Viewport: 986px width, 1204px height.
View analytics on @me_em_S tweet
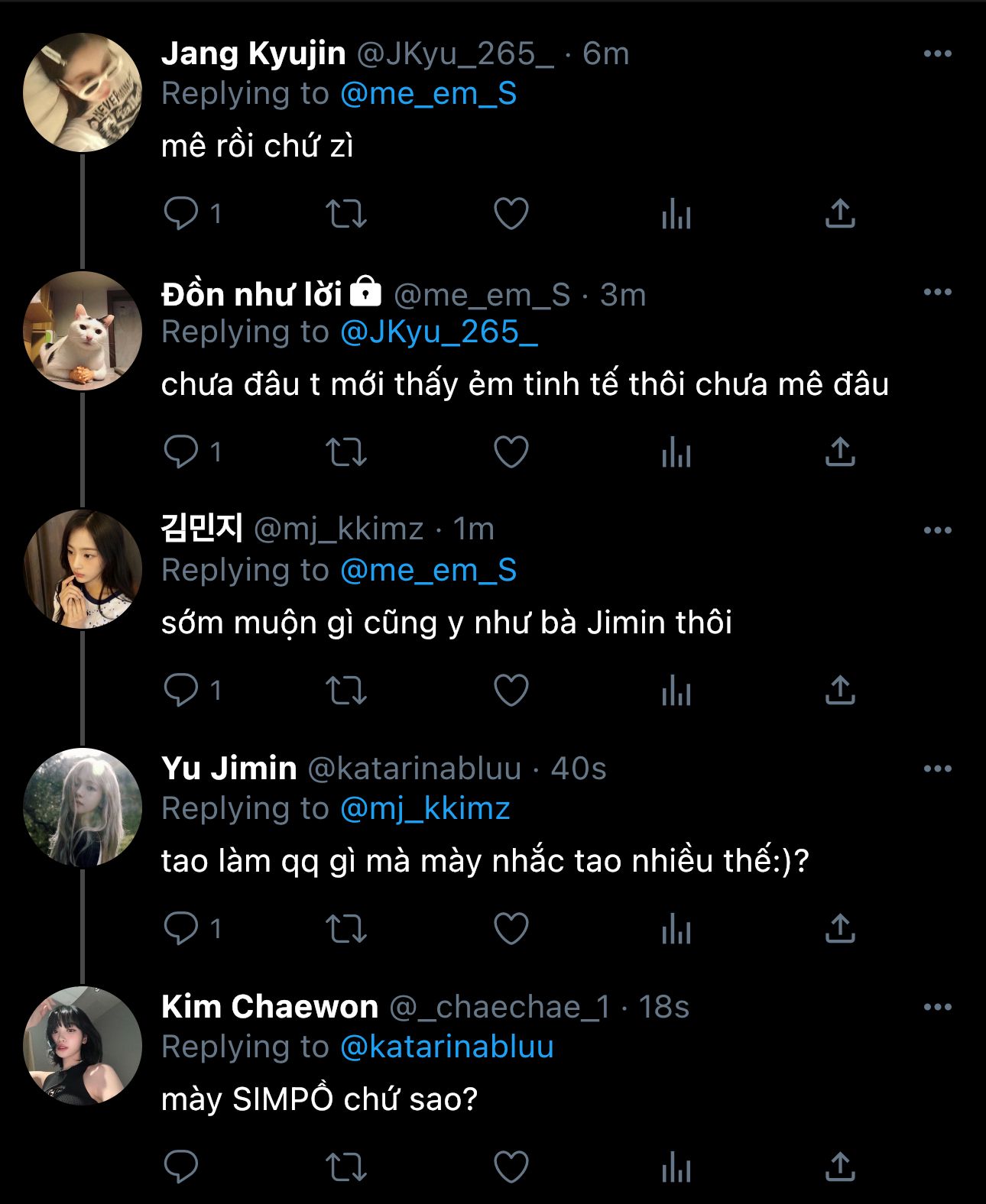point(676,452)
